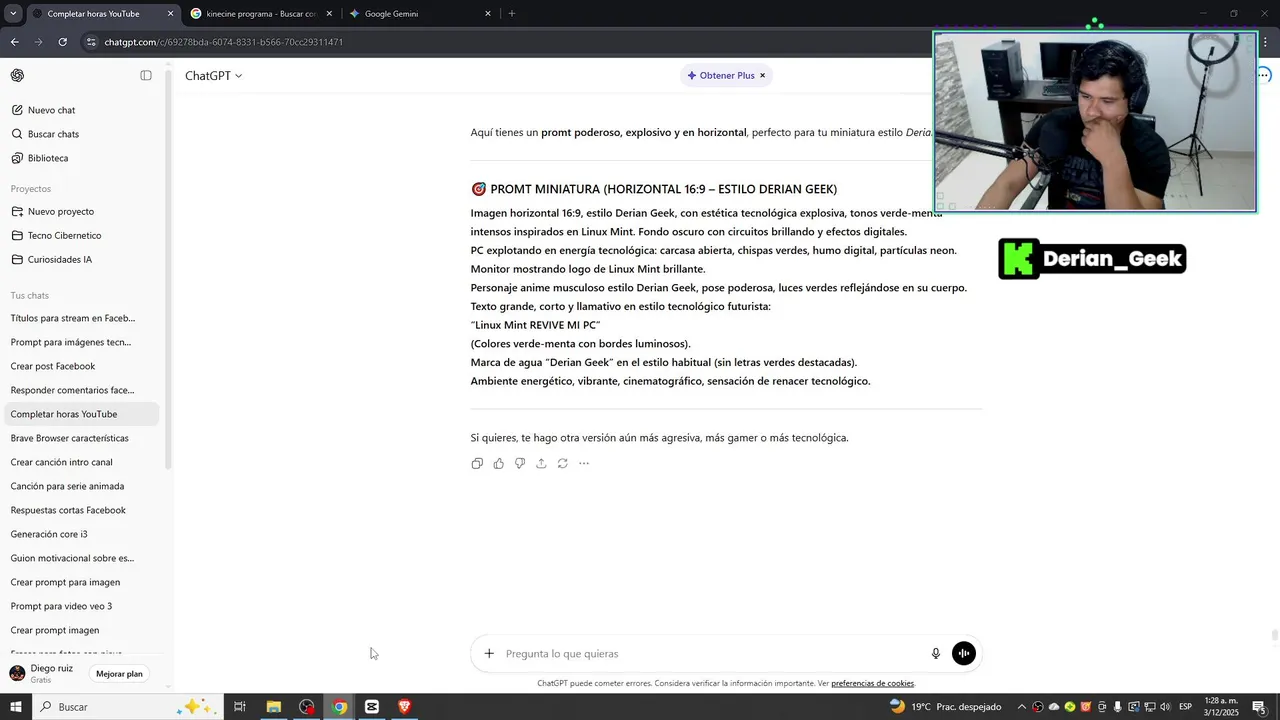Viewport: 1280px width, 720px height.
Task: Click the plus attach button in composer
Action: coord(489,654)
